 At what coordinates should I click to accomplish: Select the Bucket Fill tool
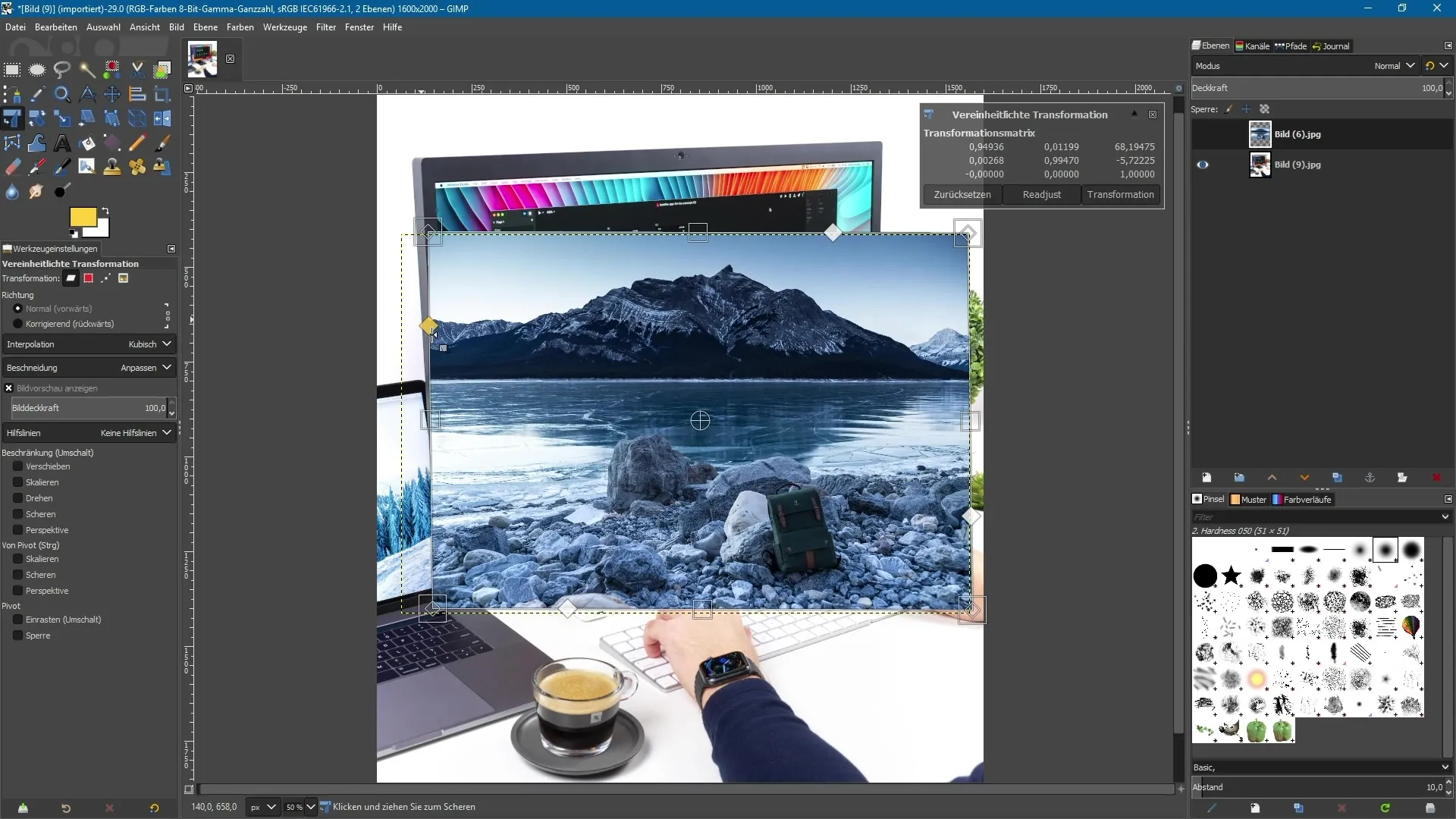[87, 143]
